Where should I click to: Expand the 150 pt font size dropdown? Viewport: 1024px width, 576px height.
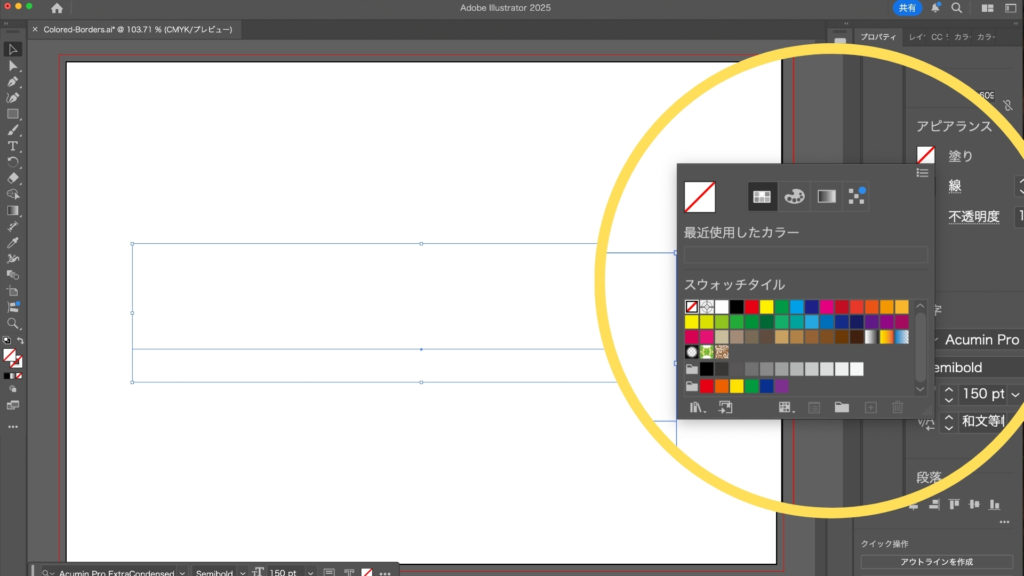[1016, 394]
